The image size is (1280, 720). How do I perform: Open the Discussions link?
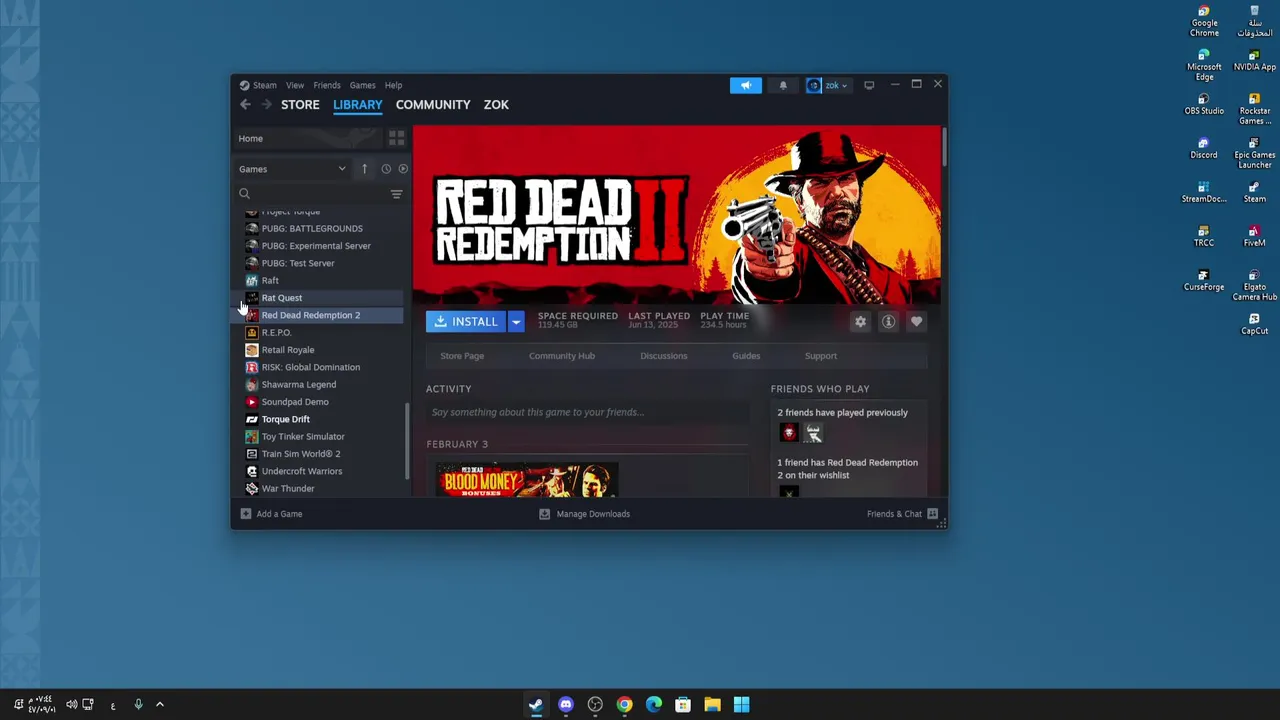point(664,356)
